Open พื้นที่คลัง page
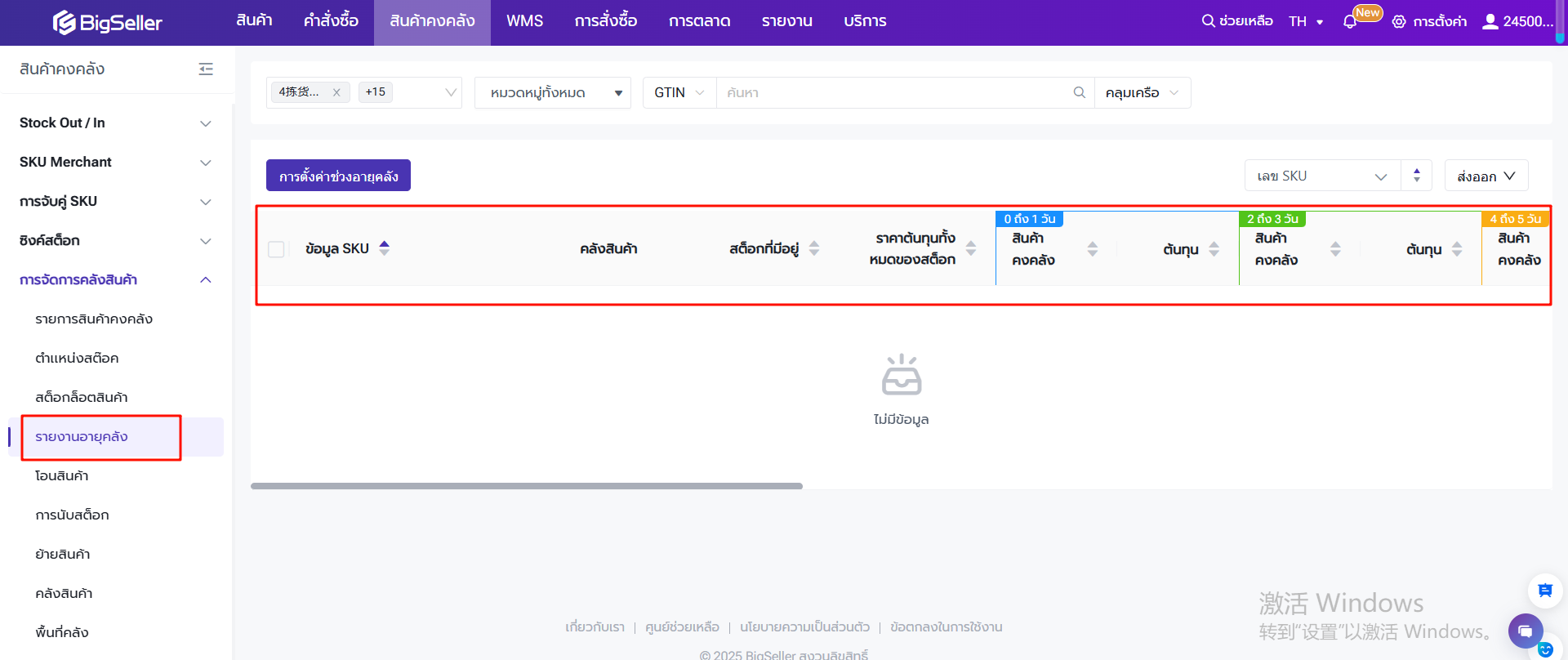 [62, 633]
